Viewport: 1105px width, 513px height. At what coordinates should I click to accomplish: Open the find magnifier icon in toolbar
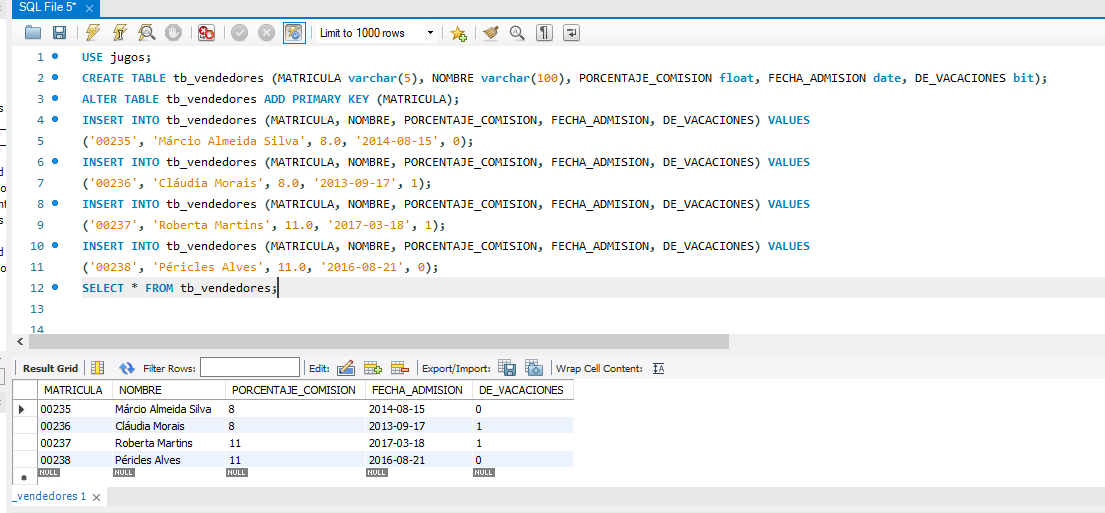tap(517, 32)
